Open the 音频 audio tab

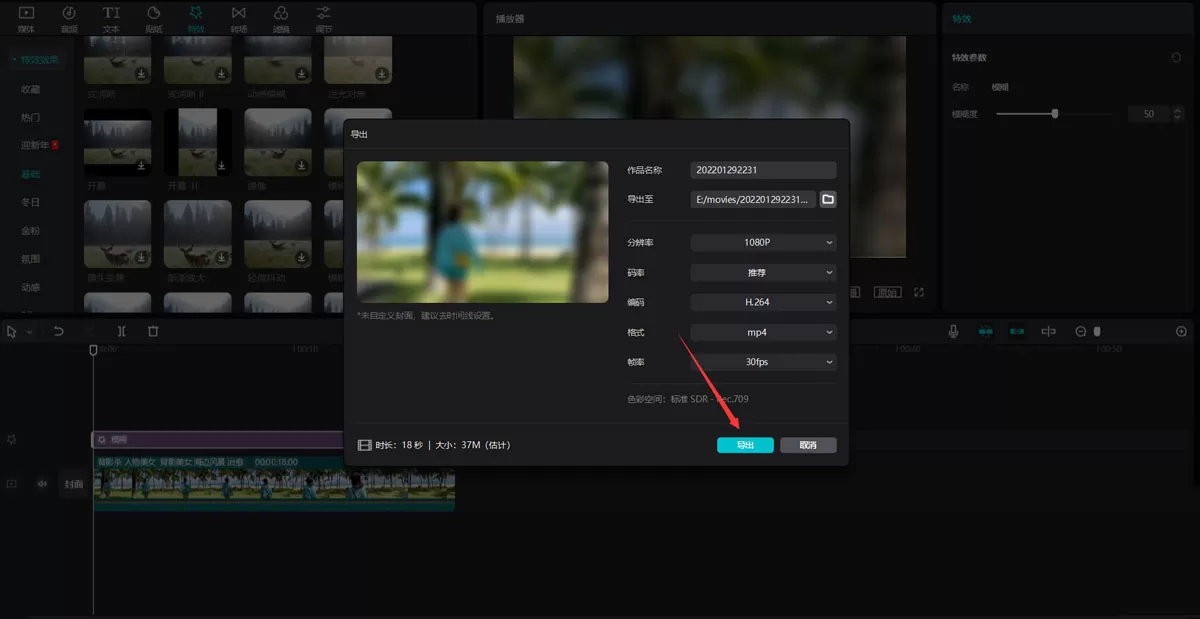point(69,18)
